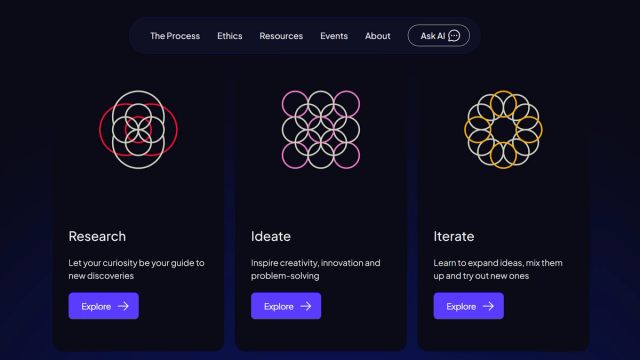
Task: Click the Ideate description about inspiring creativity
Action: coord(316,269)
